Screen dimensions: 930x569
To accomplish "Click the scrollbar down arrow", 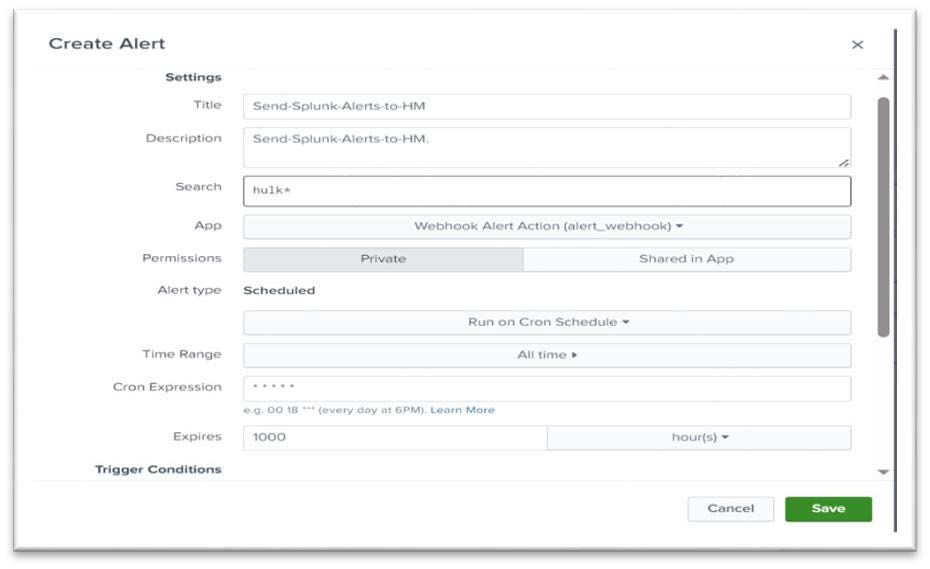I will click(883, 472).
